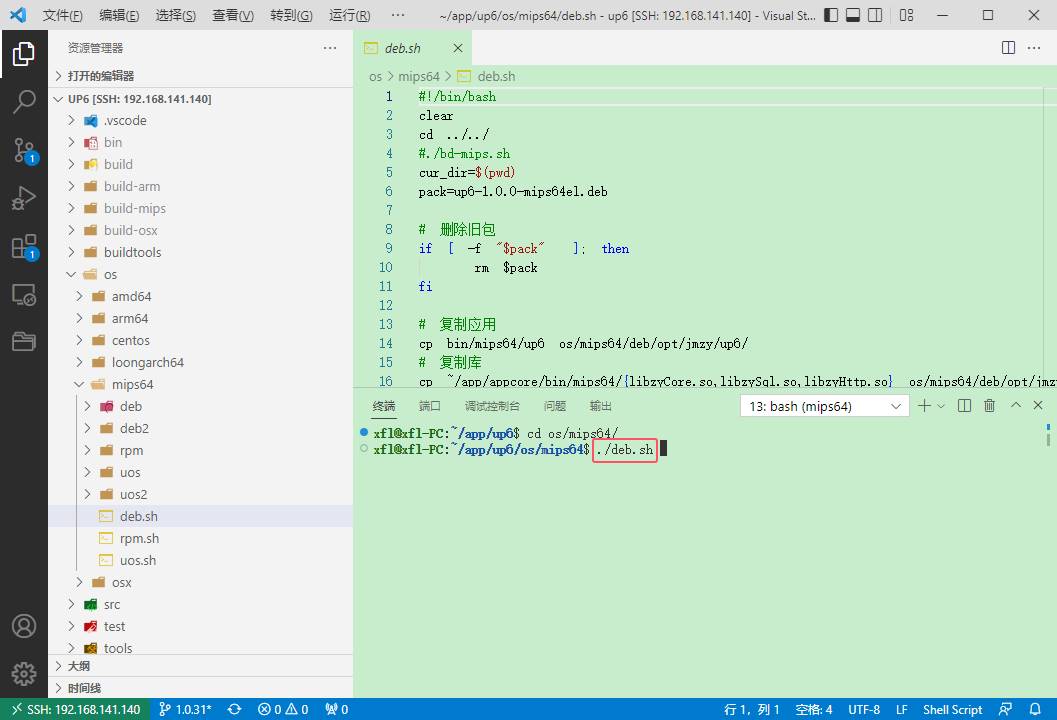Open rpm.sh from the file tree
Image resolution: width=1057 pixels, height=720 pixels.
click(x=139, y=538)
